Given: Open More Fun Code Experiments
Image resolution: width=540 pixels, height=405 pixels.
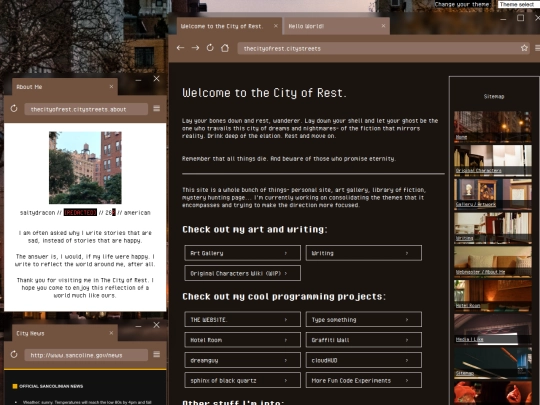Looking at the screenshot, I should click(364, 381).
